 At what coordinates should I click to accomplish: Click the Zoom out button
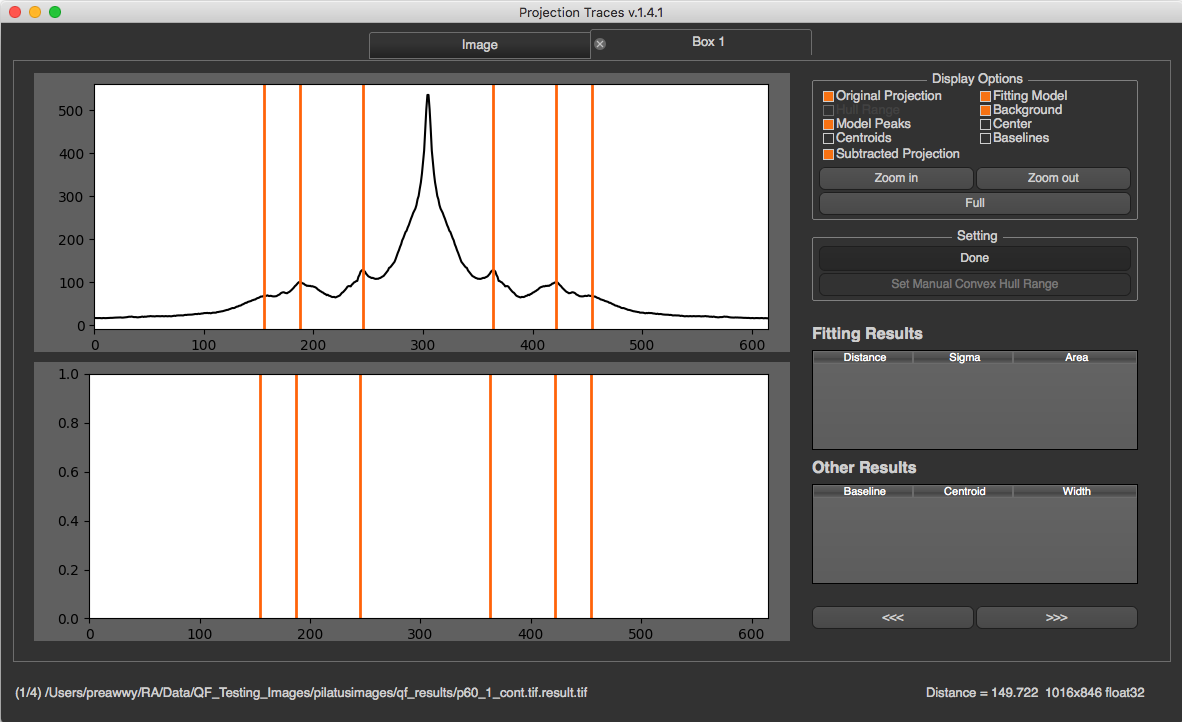point(1053,178)
